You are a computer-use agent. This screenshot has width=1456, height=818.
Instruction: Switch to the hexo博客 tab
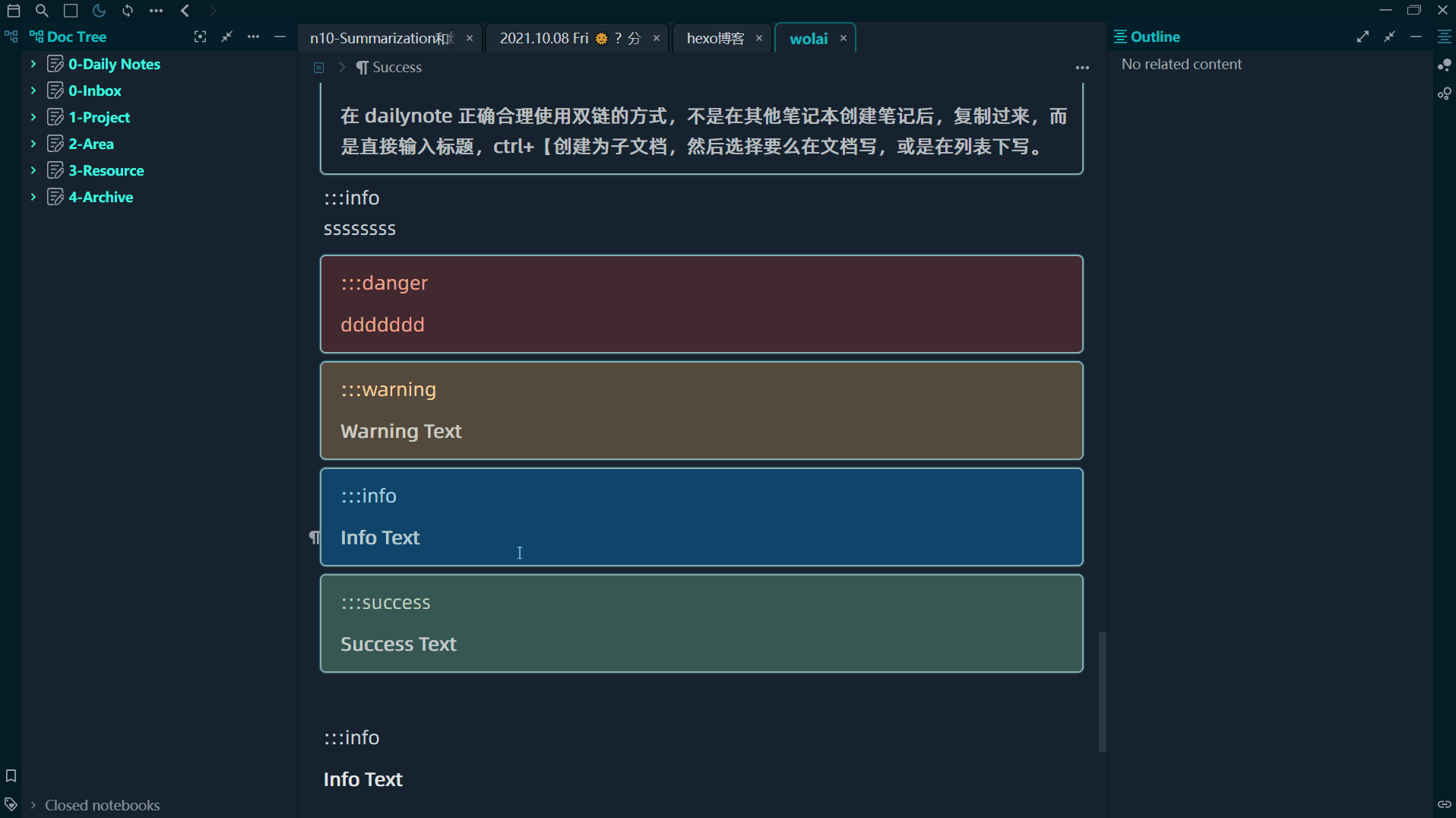715,38
